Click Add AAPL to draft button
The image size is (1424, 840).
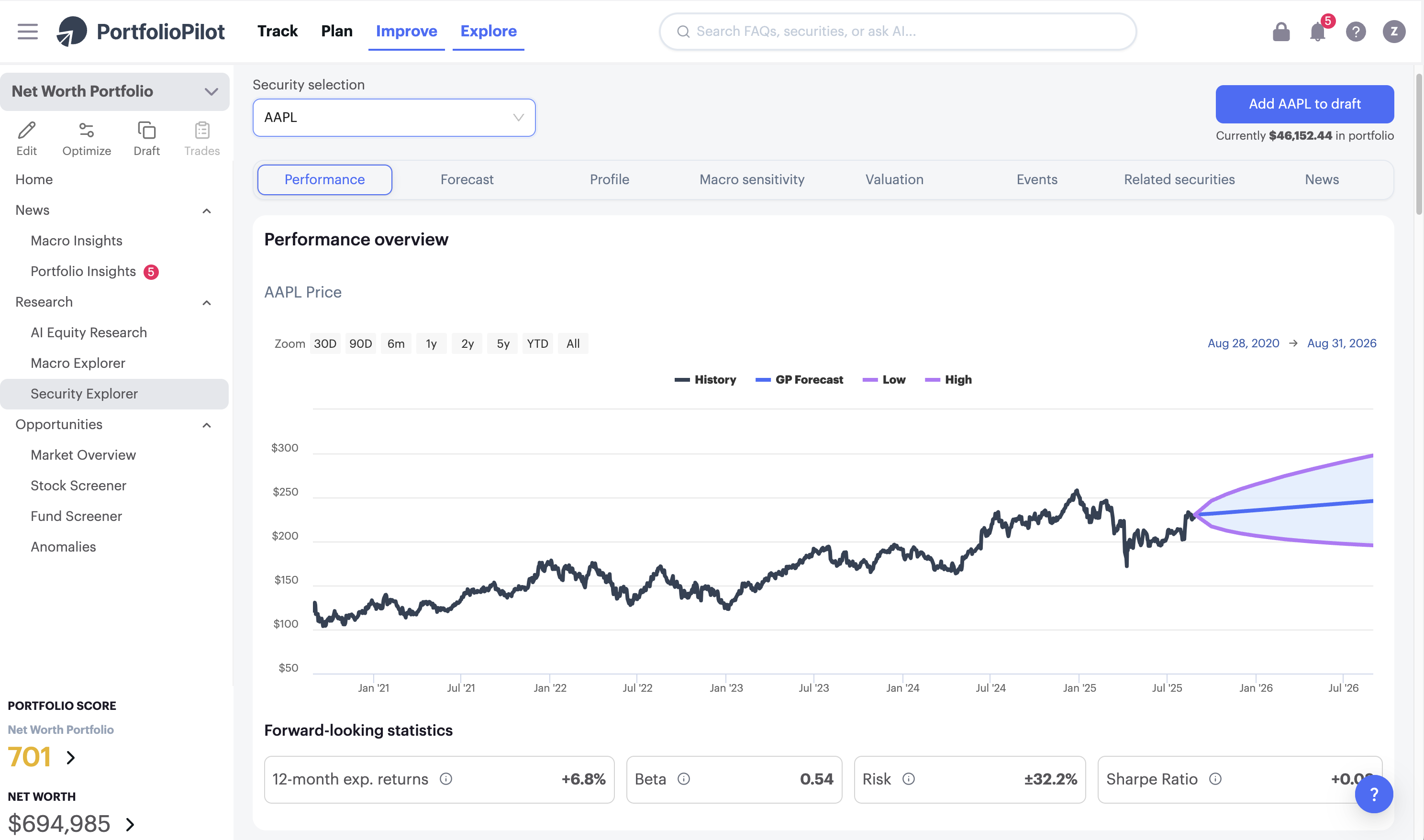1304,104
